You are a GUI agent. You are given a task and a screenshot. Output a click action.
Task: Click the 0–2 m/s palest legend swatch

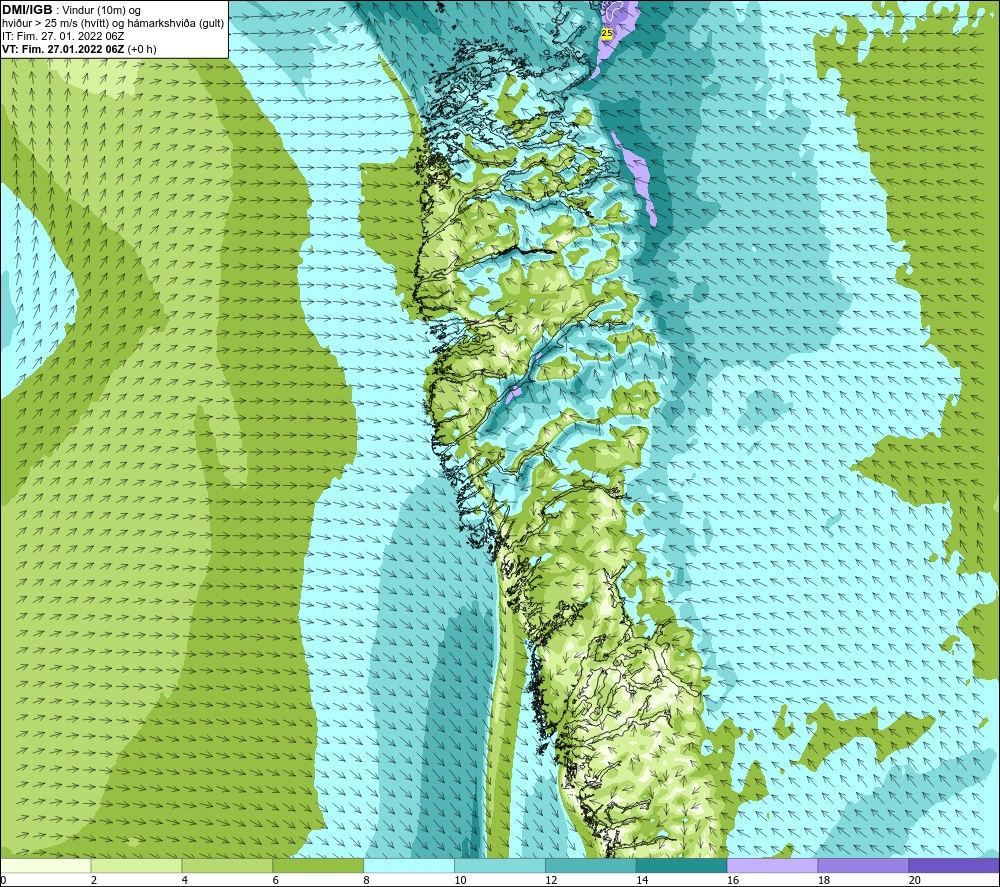pos(46,865)
